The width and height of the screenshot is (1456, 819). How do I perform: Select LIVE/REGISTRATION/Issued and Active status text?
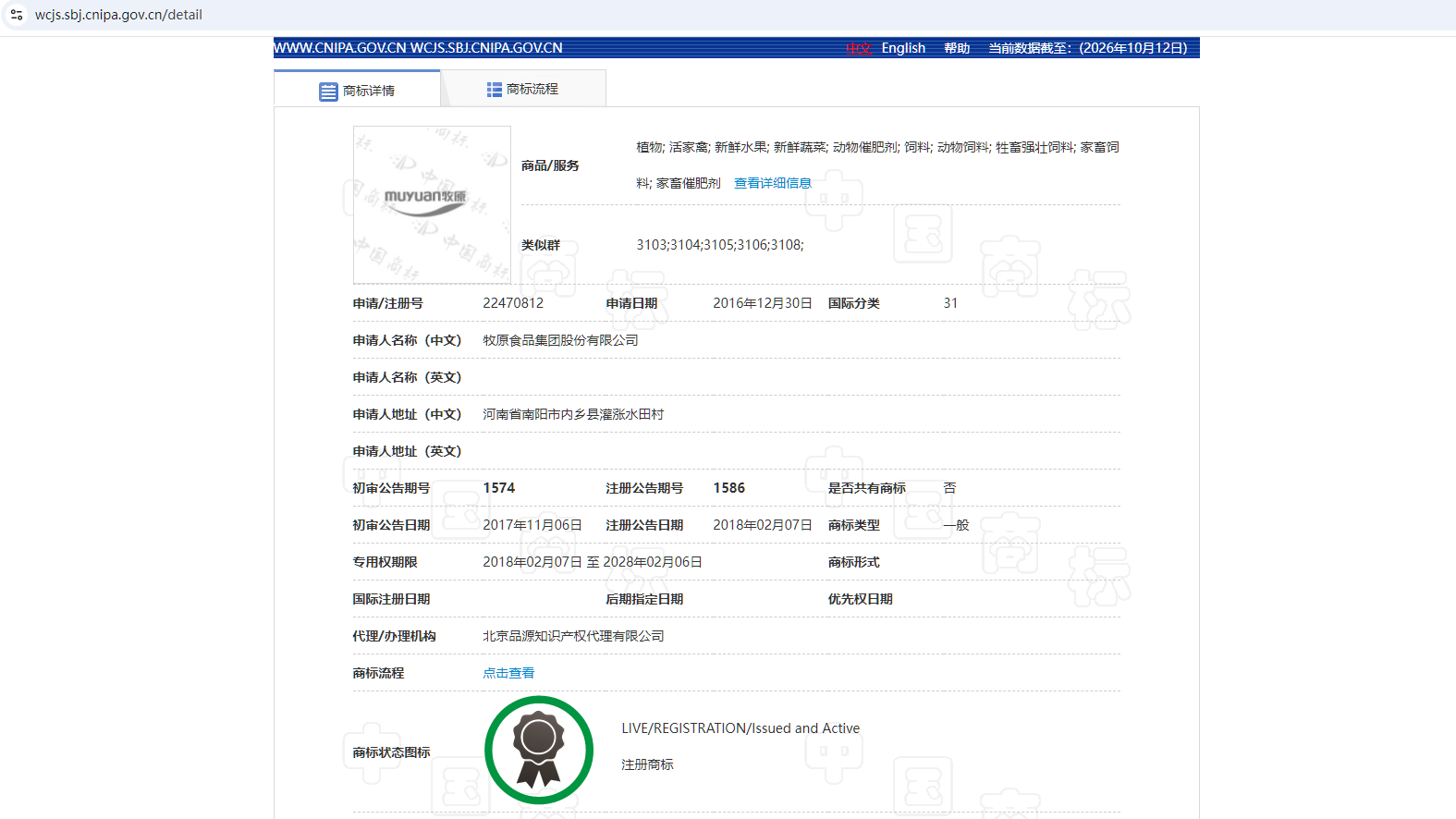[740, 728]
